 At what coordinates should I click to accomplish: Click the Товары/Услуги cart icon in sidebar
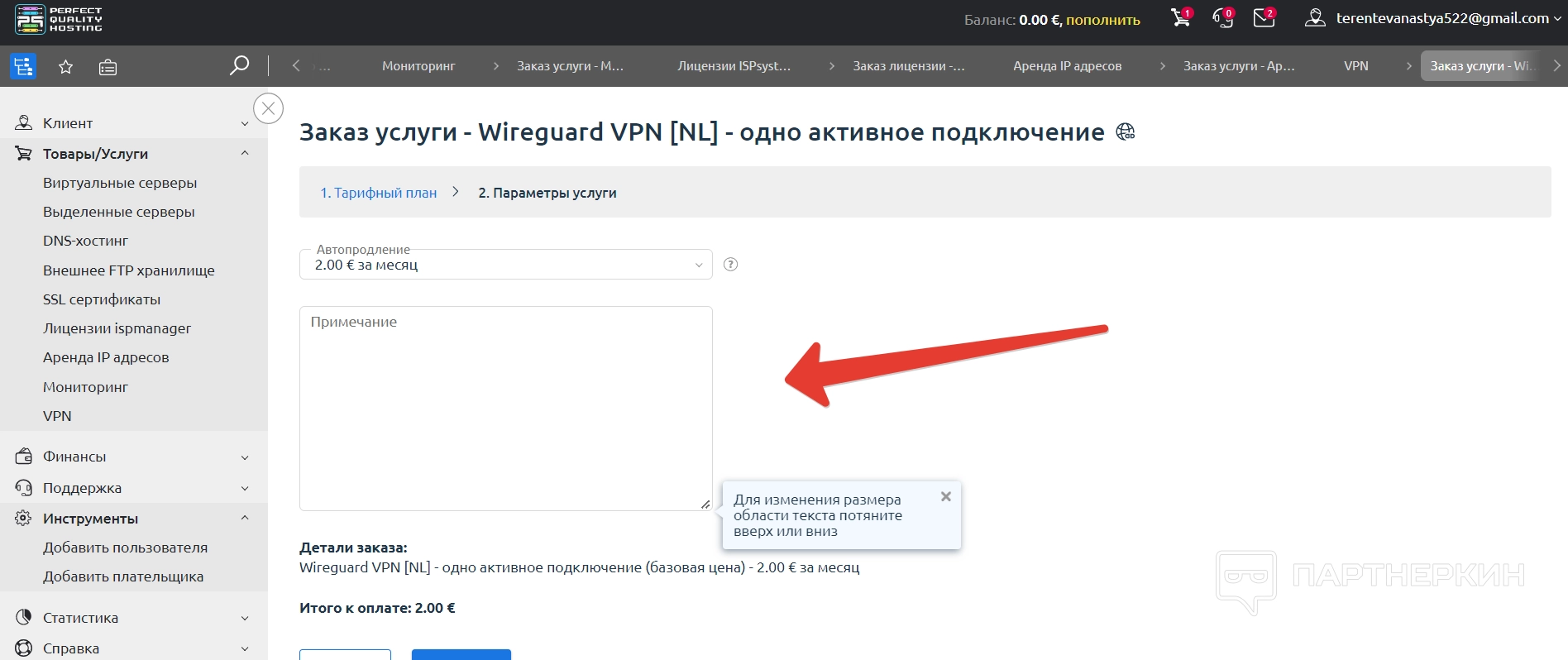coord(24,154)
